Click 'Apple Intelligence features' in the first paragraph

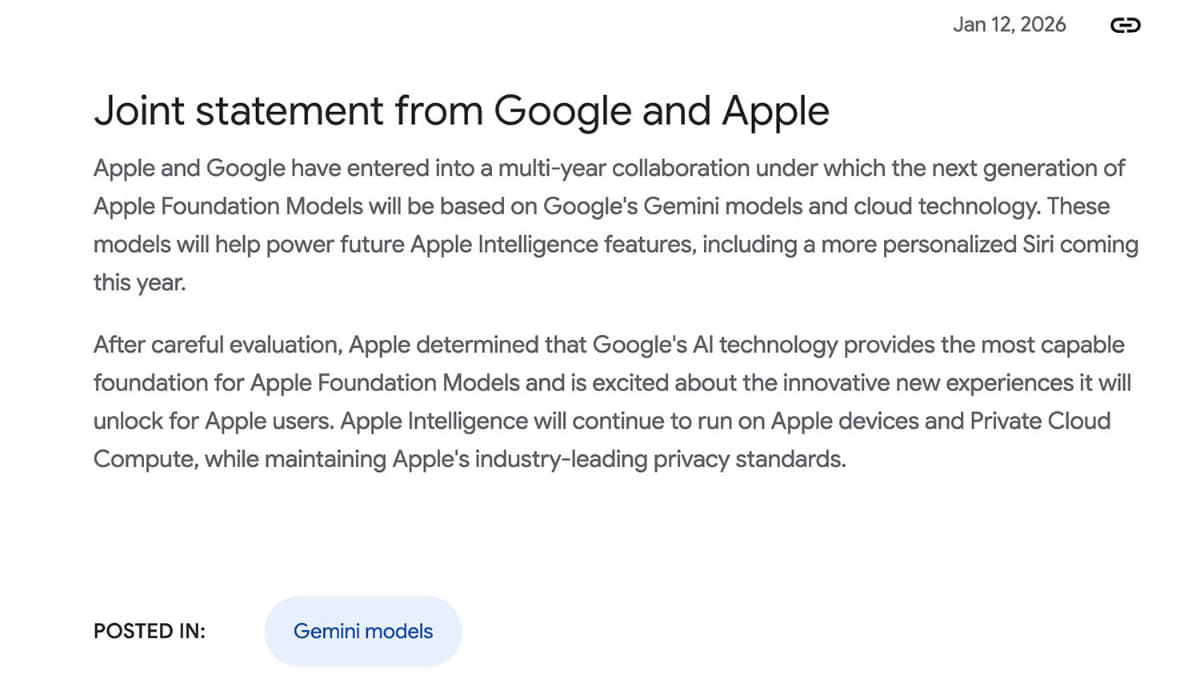tap(549, 245)
